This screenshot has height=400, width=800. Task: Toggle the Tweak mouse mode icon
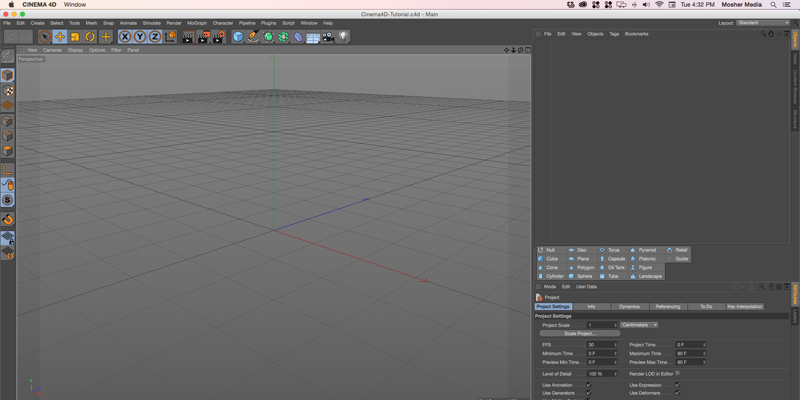pyautogui.click(x=7, y=185)
